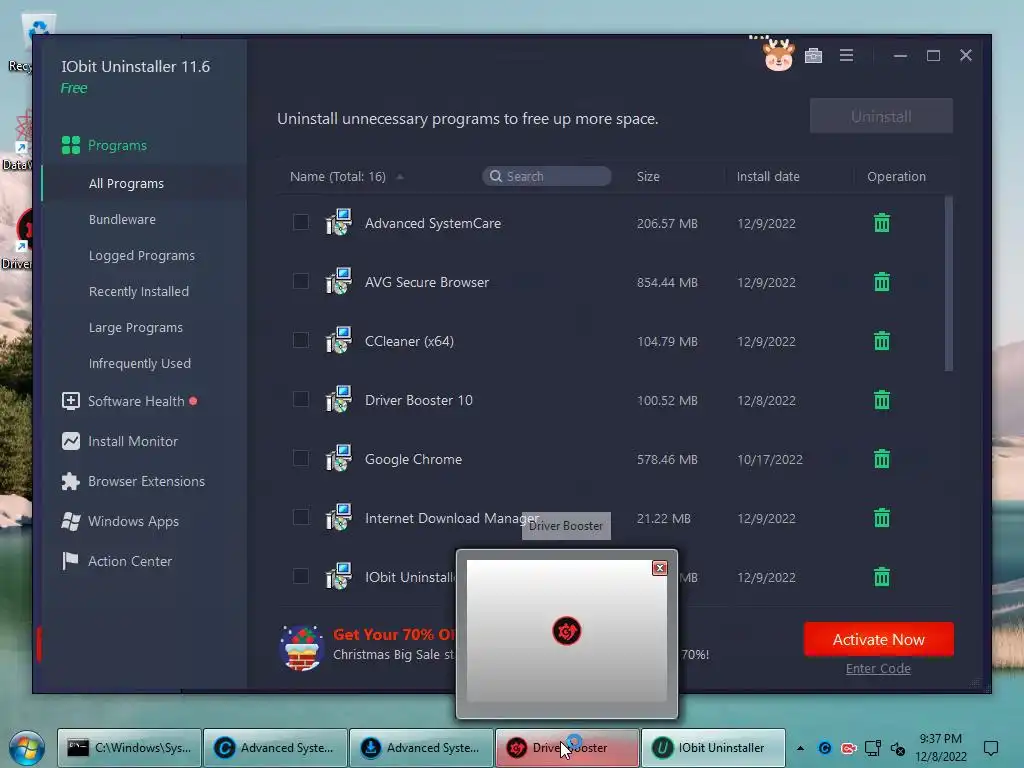Open the toolbox briefcase icon

813,56
